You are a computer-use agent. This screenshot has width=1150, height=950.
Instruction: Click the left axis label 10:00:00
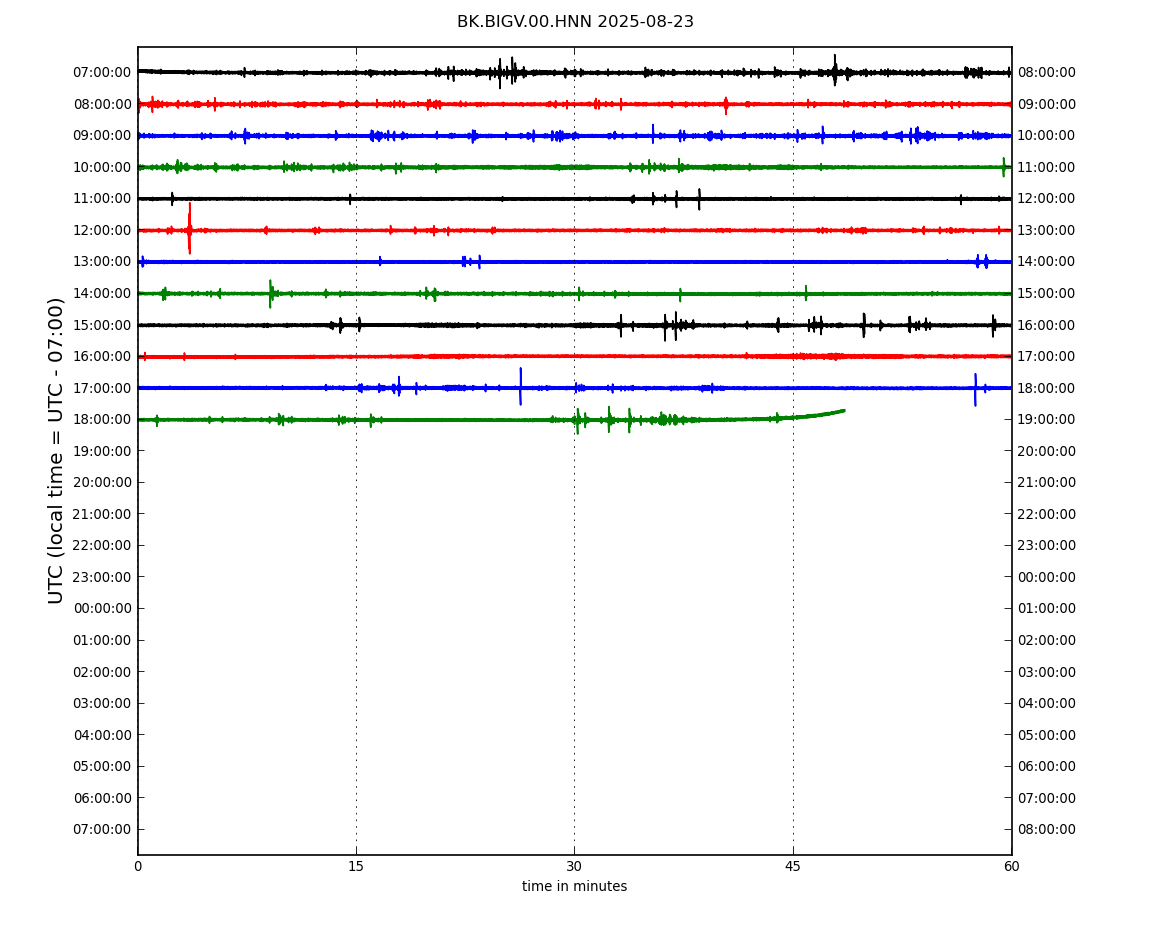click(102, 167)
